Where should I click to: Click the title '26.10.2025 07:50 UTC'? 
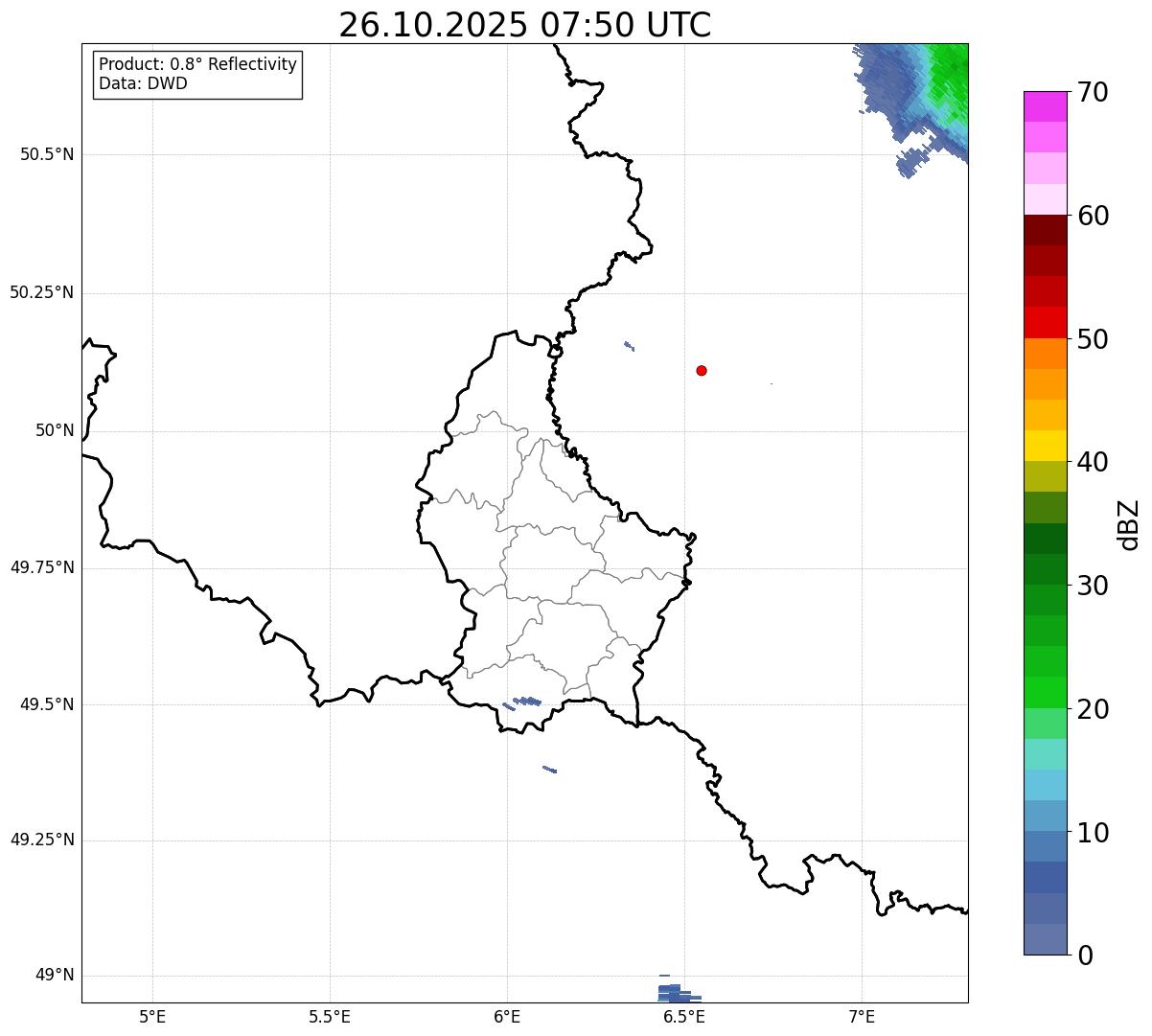(525, 25)
